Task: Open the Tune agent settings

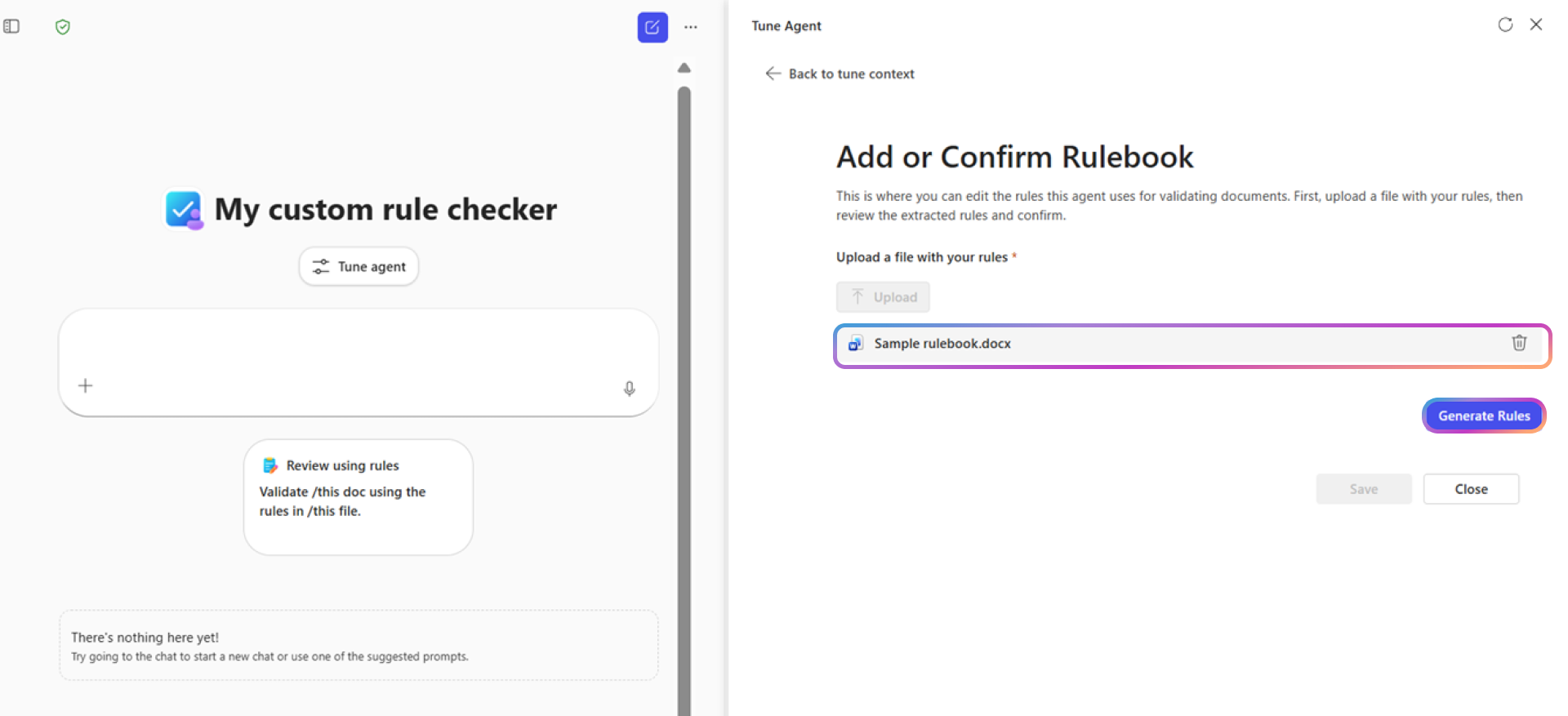Action: (359, 267)
